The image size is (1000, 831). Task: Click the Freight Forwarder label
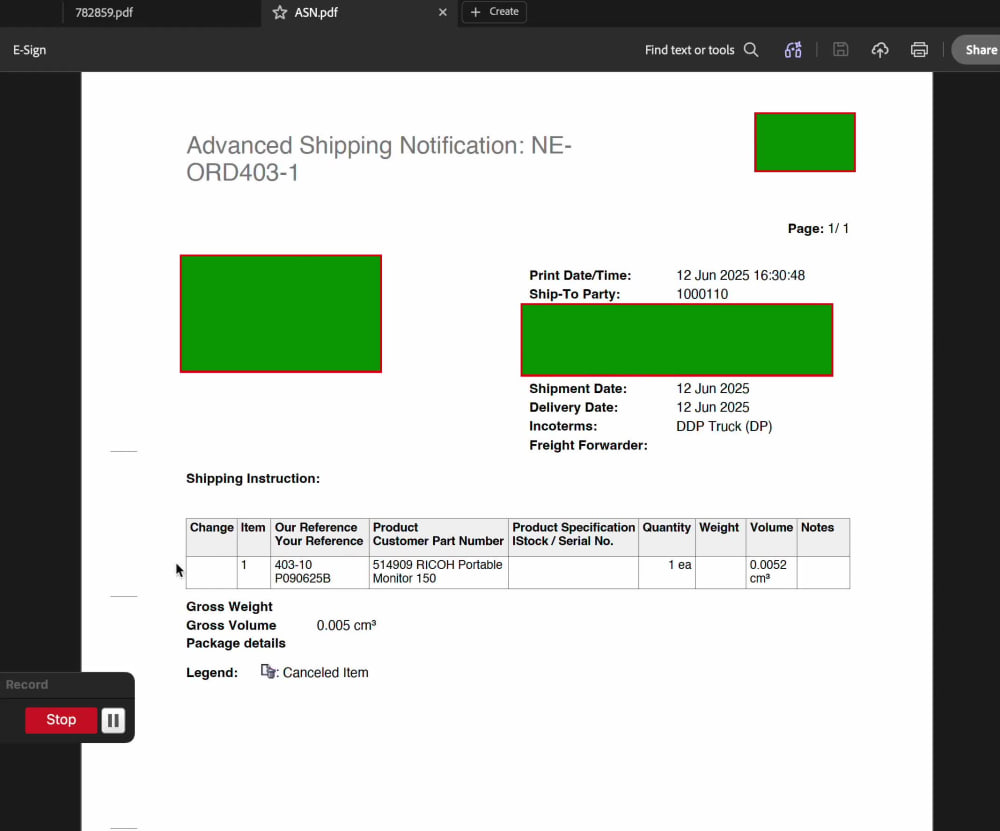tap(588, 445)
